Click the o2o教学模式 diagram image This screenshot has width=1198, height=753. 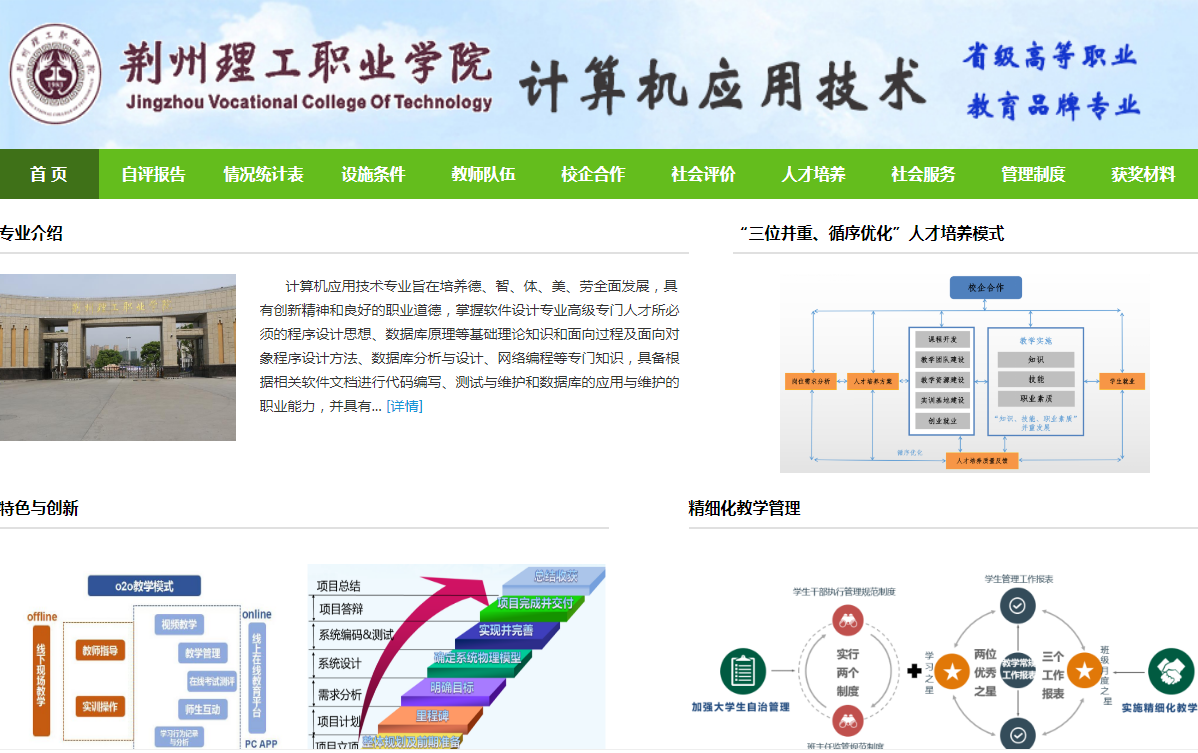coord(145,660)
